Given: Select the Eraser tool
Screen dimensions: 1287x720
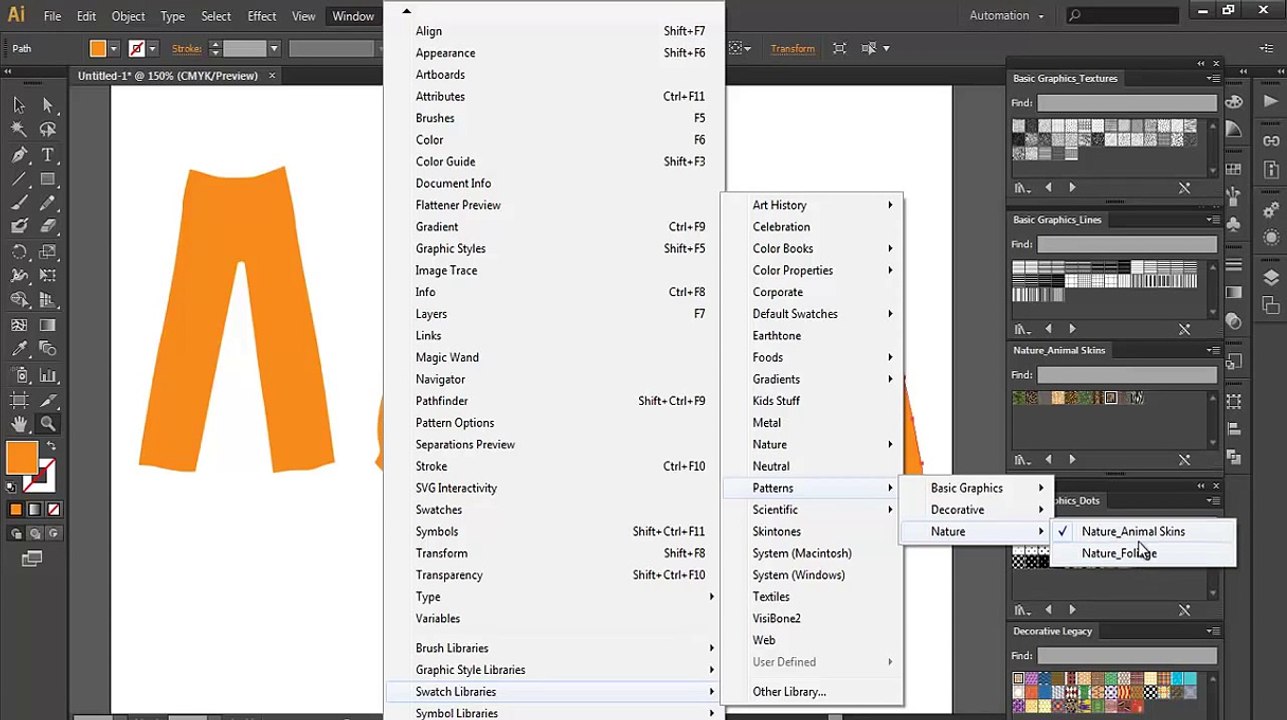Looking at the screenshot, I should [x=47, y=226].
